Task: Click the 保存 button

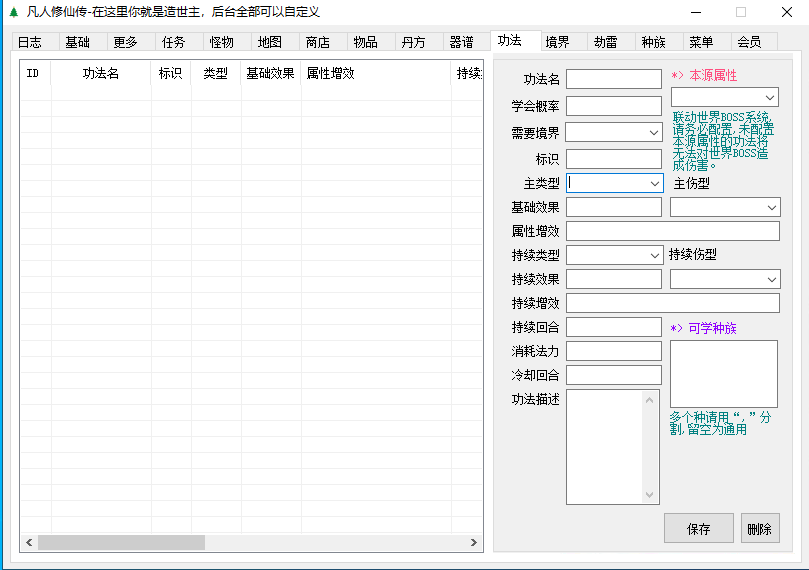Action: 699,528
